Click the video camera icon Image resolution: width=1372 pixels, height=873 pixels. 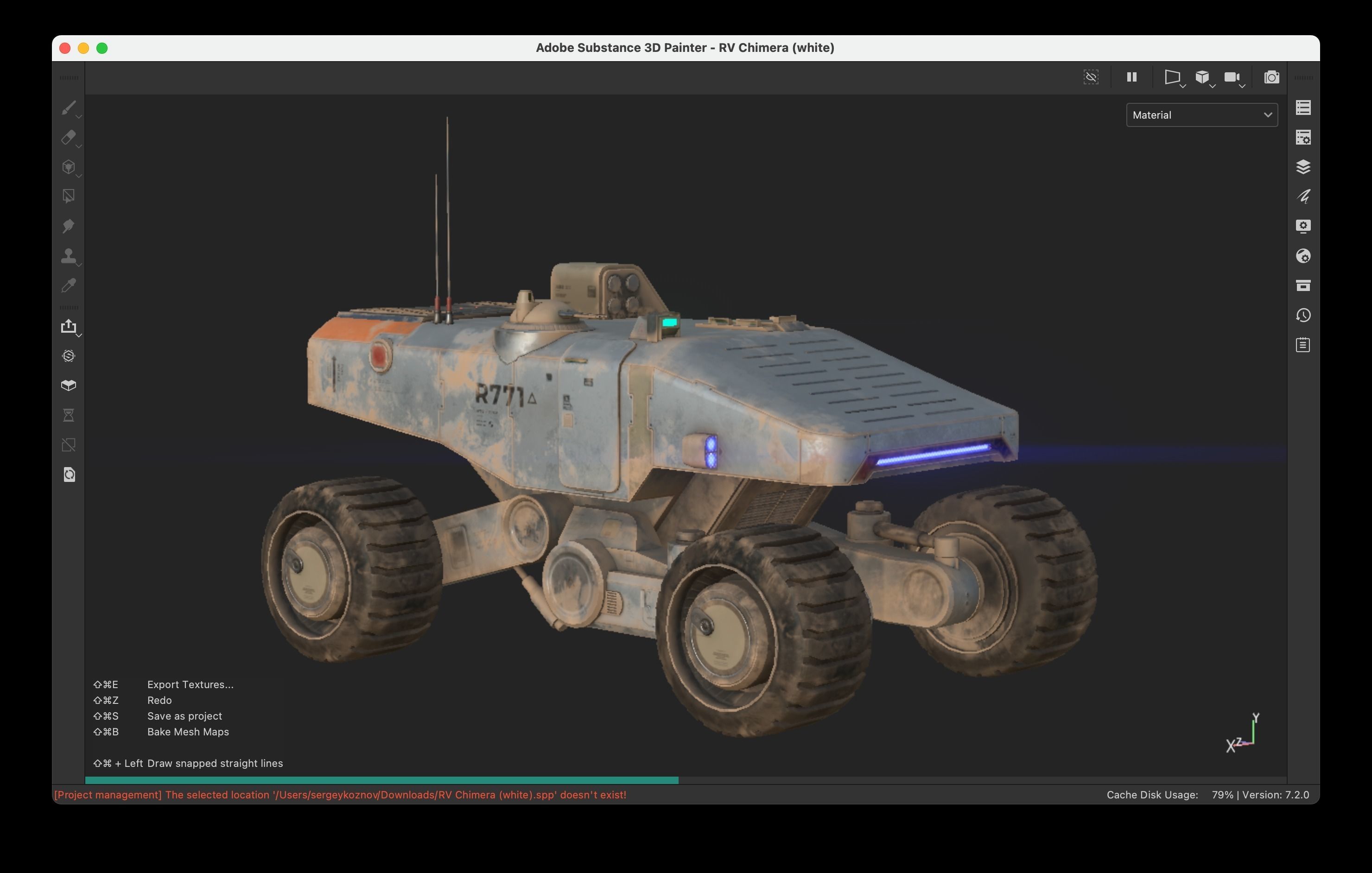[x=1231, y=77]
